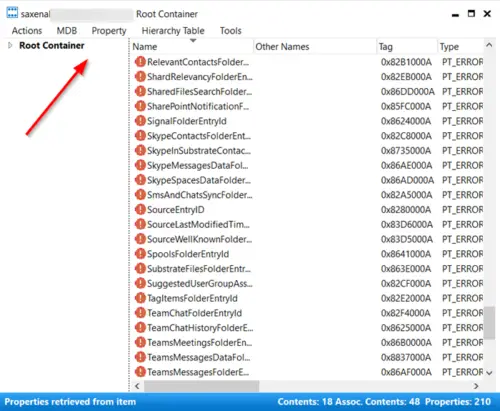Click the horizontal scrollbar thumb
Screen dimensions: 500x411
(x=201, y=386)
